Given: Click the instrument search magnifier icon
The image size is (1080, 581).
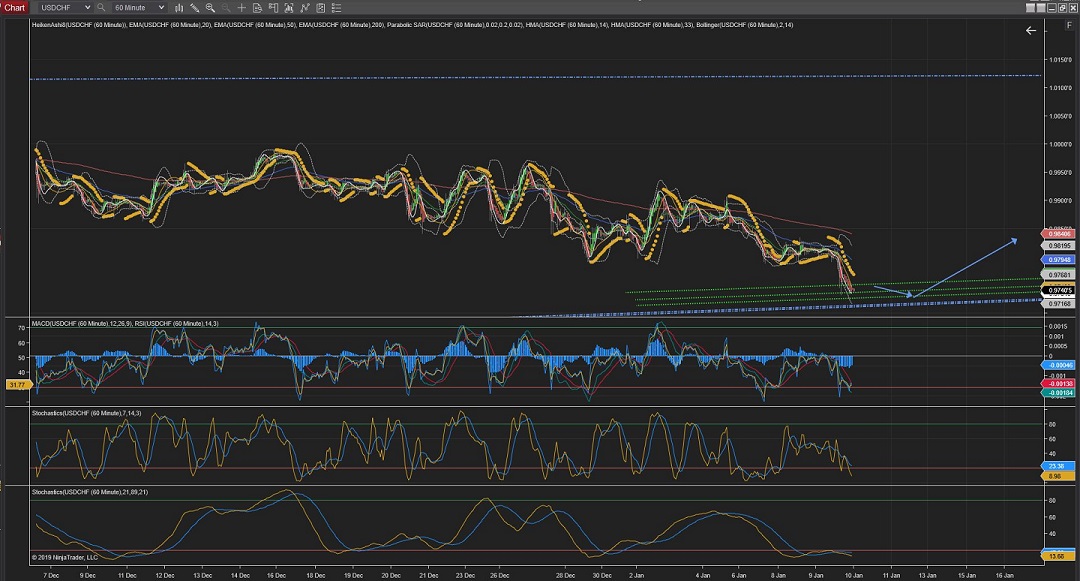Looking at the screenshot, I should (x=101, y=7).
